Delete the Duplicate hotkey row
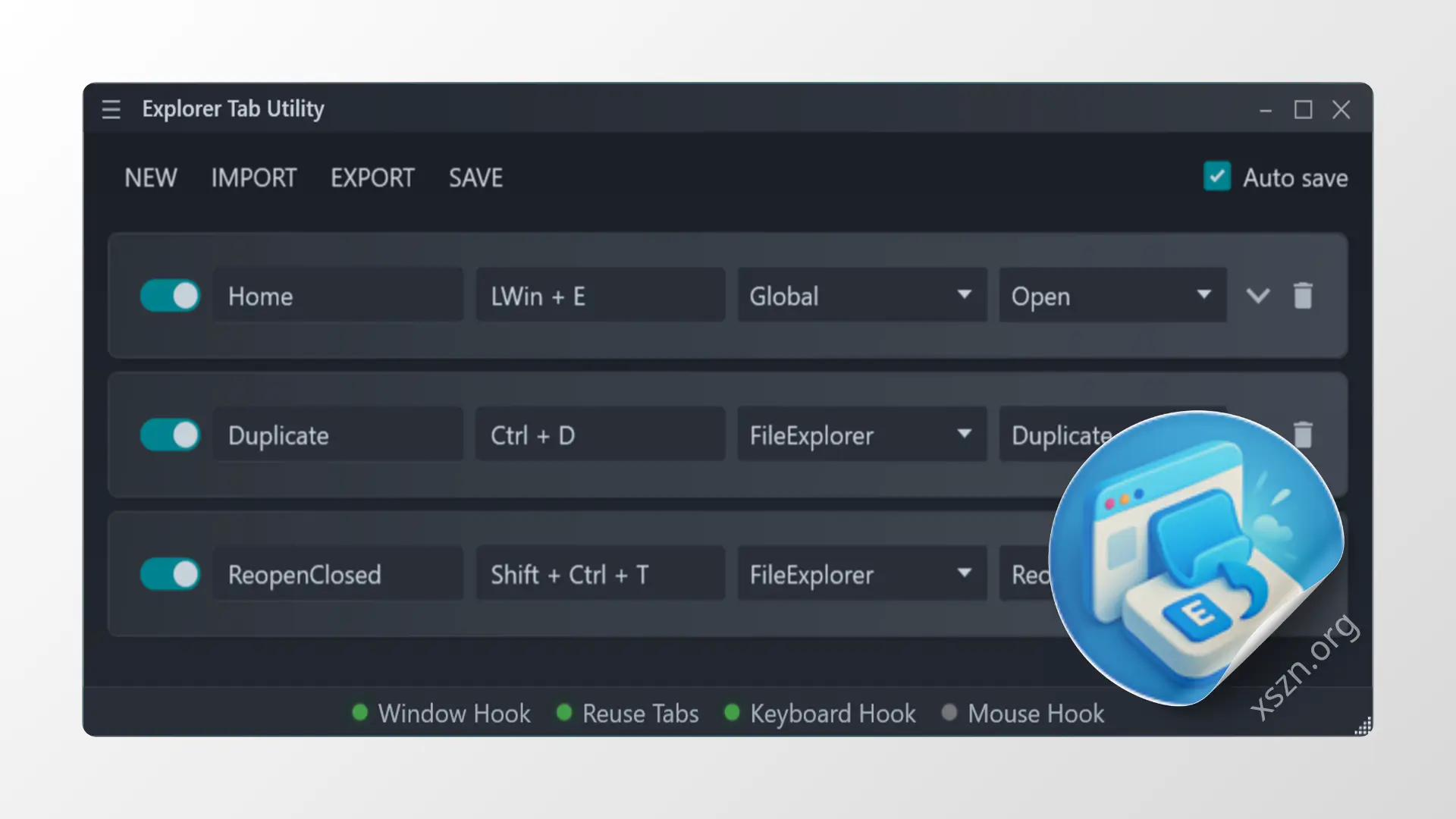 [x=1303, y=435]
